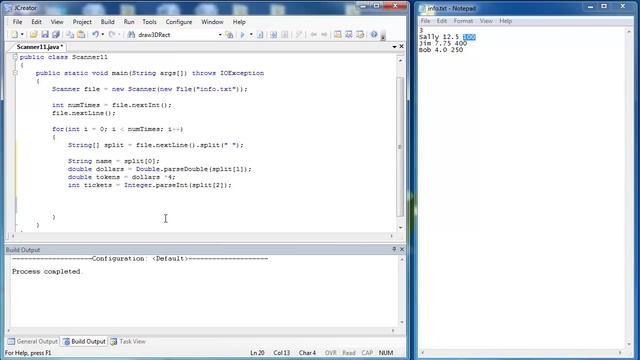Open the Notepad Help menu
The image size is (640, 360).
pos(505,21)
